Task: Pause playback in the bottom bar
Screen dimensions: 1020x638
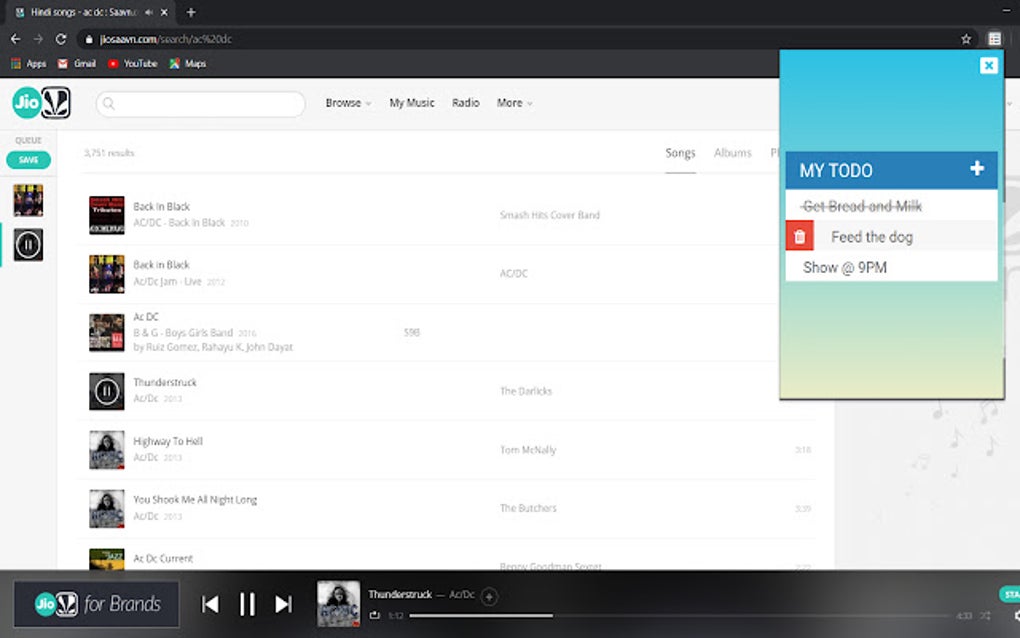Action: 247,604
